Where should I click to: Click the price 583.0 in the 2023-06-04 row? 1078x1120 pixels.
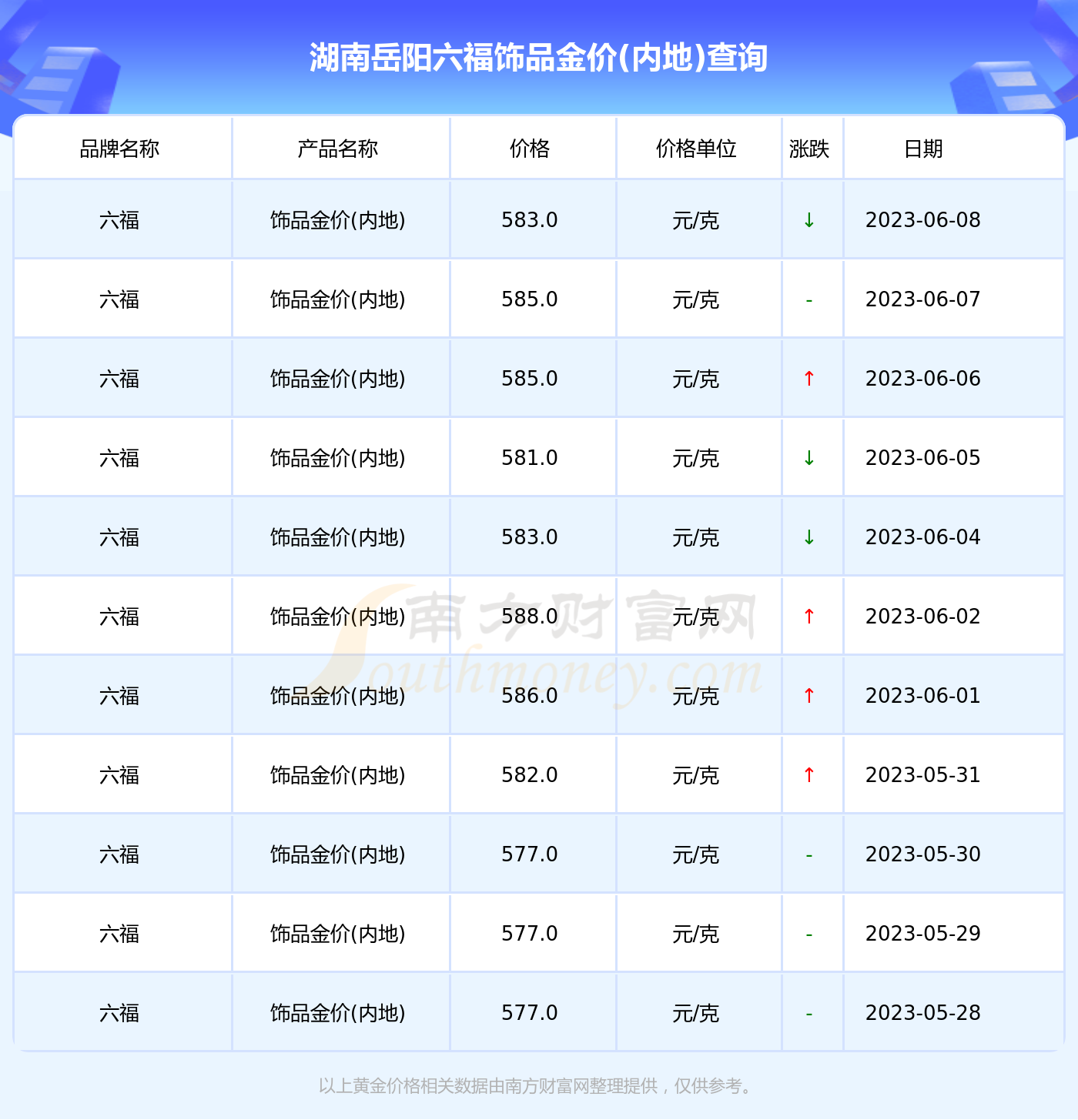[x=530, y=537]
